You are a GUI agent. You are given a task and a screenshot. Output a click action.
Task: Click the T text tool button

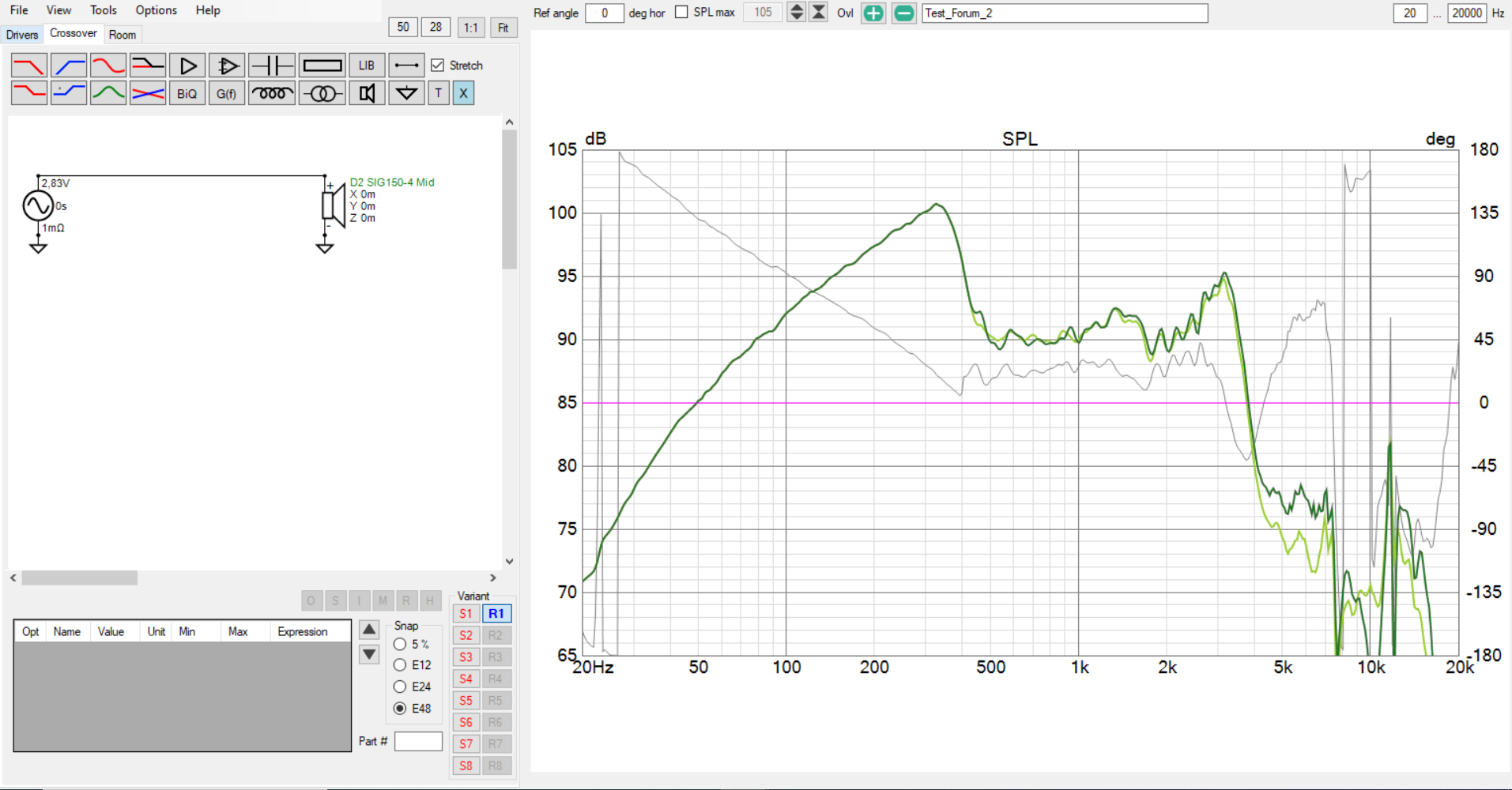(439, 93)
